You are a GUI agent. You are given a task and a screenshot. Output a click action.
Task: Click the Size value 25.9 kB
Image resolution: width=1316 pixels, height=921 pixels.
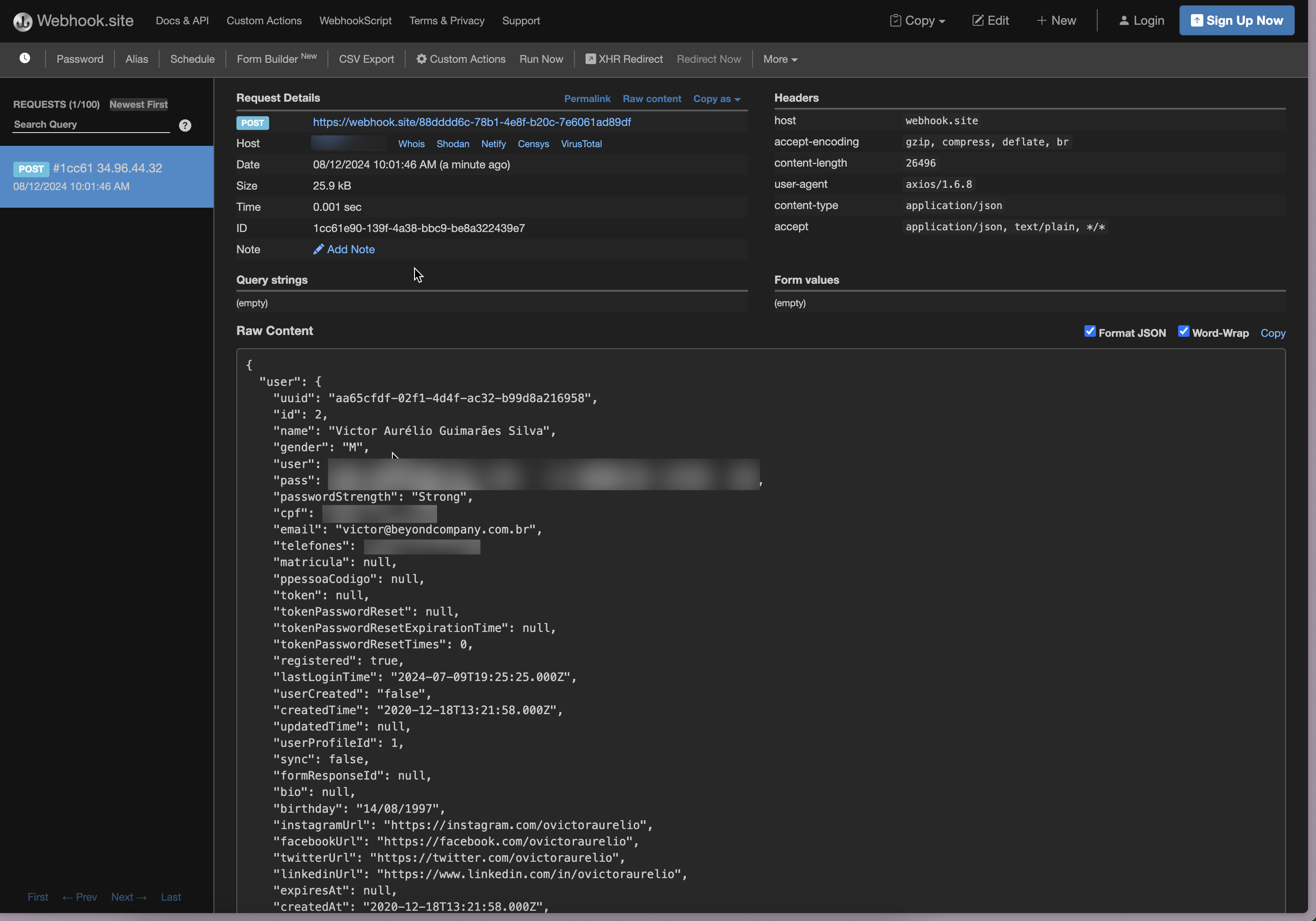coord(332,186)
